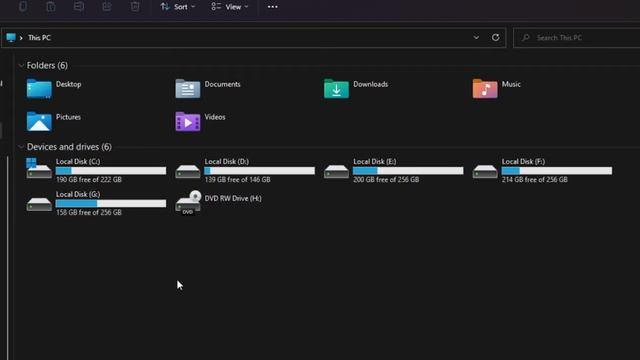
Task: Select the Pictures folder icon
Action: coord(39,122)
